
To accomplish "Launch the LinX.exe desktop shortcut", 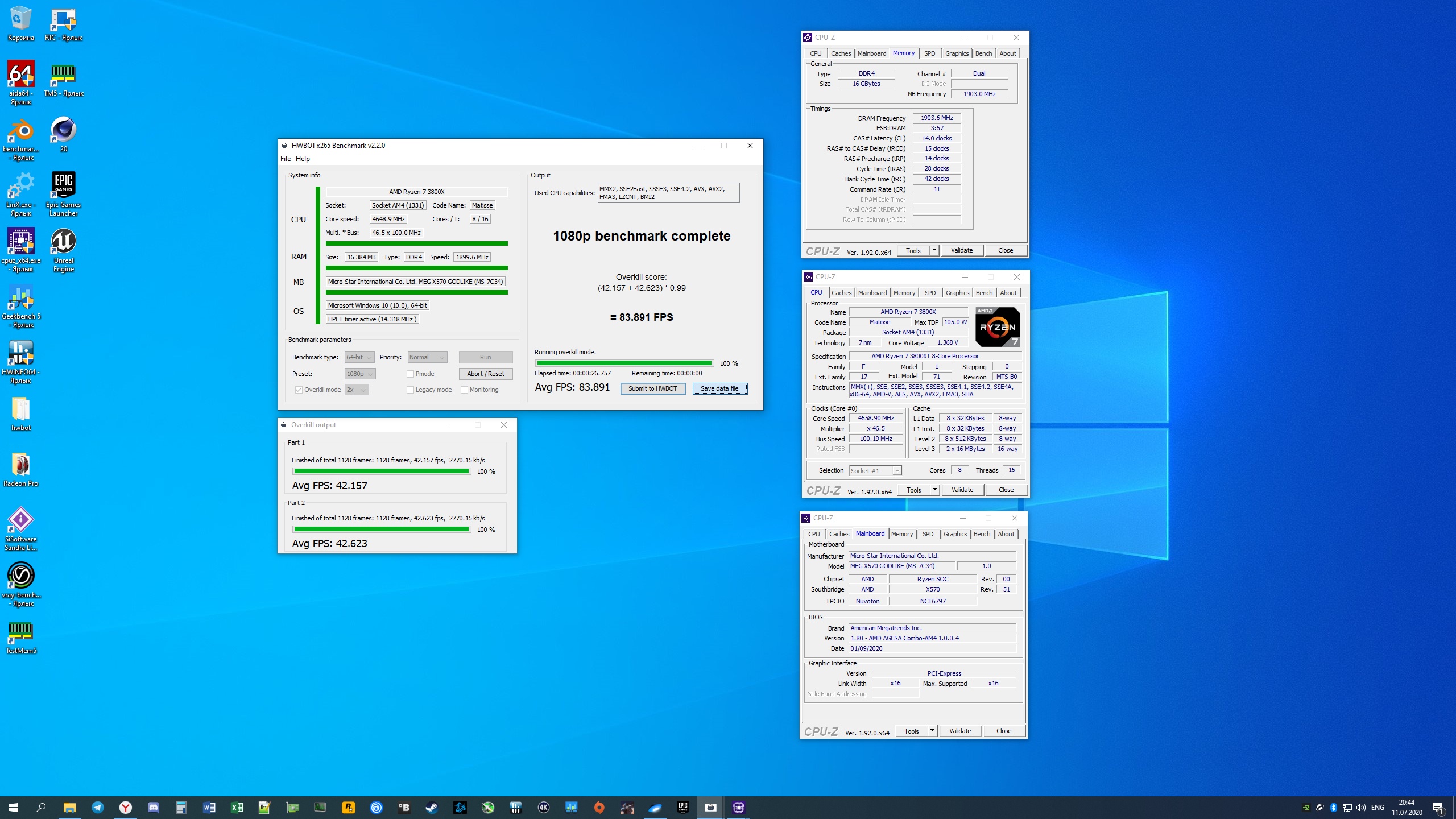I will click(21, 195).
